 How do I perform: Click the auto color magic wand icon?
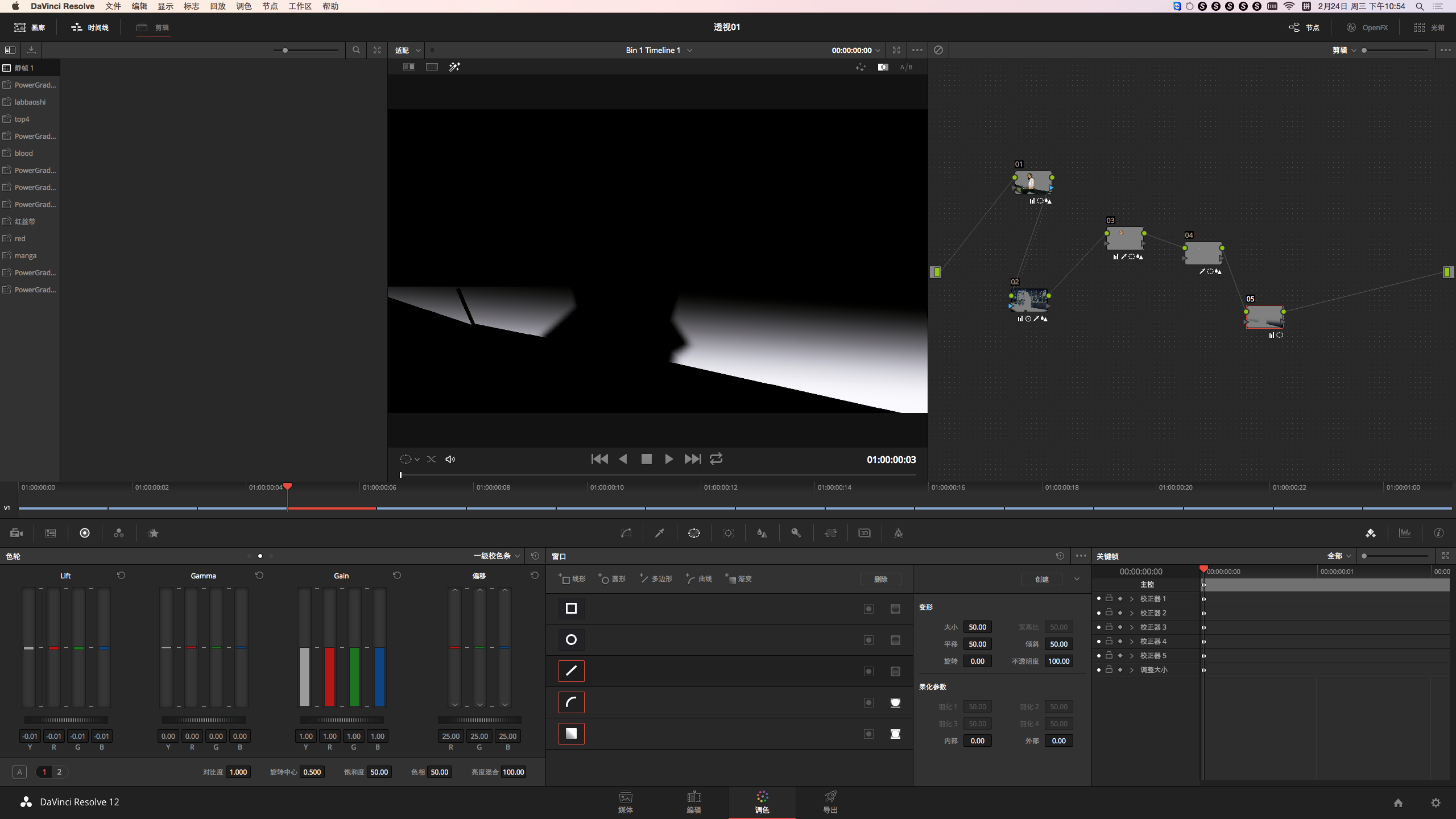tap(454, 67)
